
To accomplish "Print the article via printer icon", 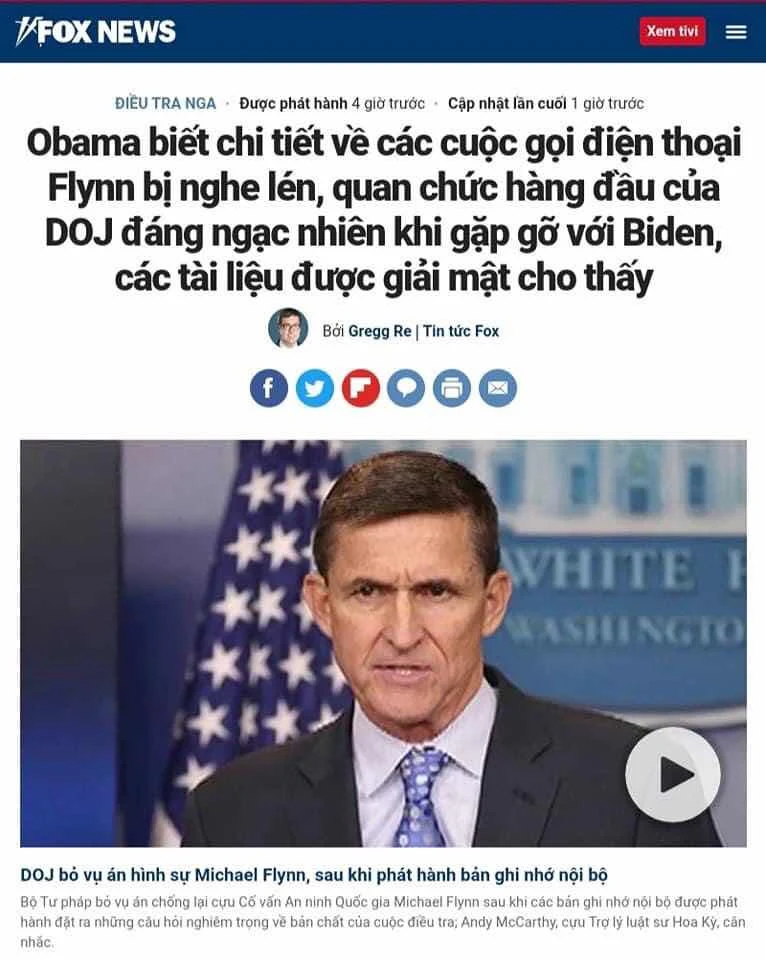I will pos(452,388).
